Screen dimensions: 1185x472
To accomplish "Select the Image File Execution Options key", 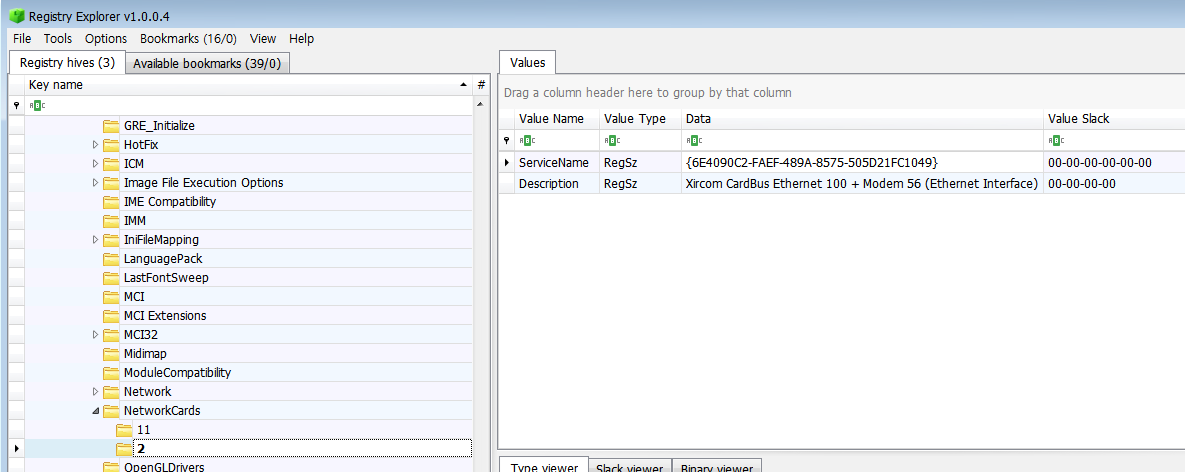I will click(x=203, y=183).
